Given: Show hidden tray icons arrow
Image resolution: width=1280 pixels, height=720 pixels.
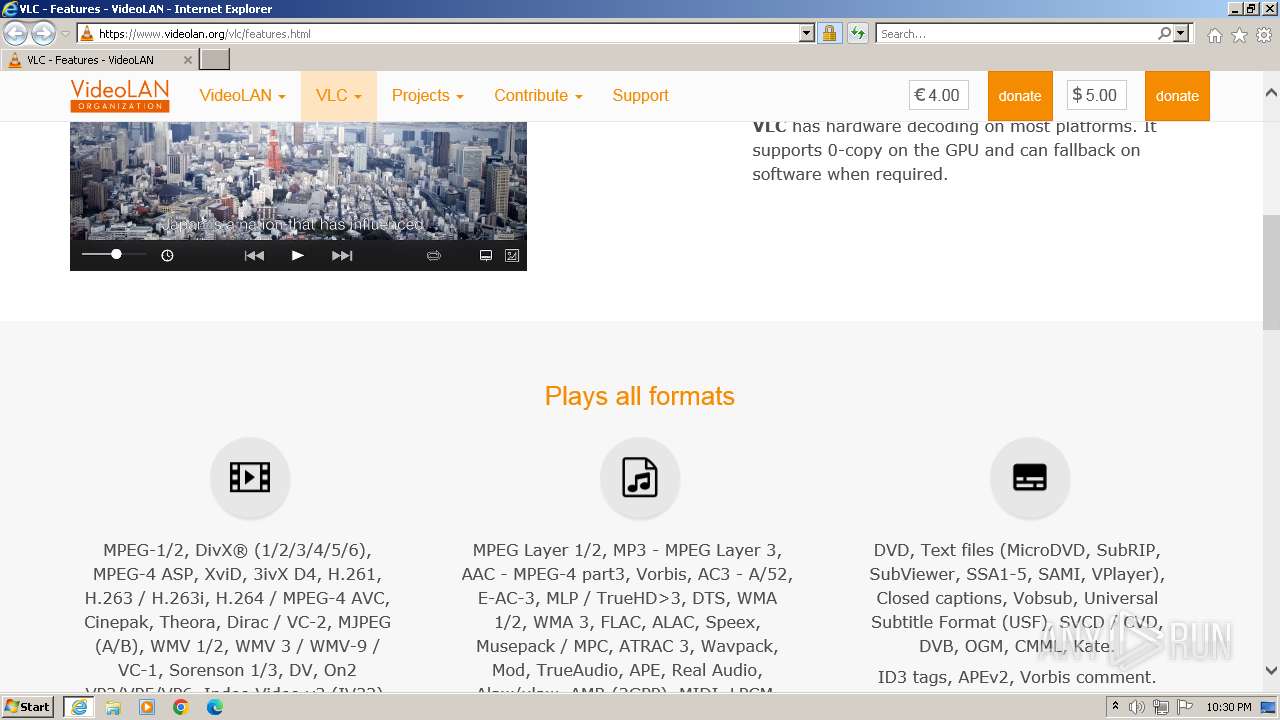Looking at the screenshot, I should point(1115,707).
